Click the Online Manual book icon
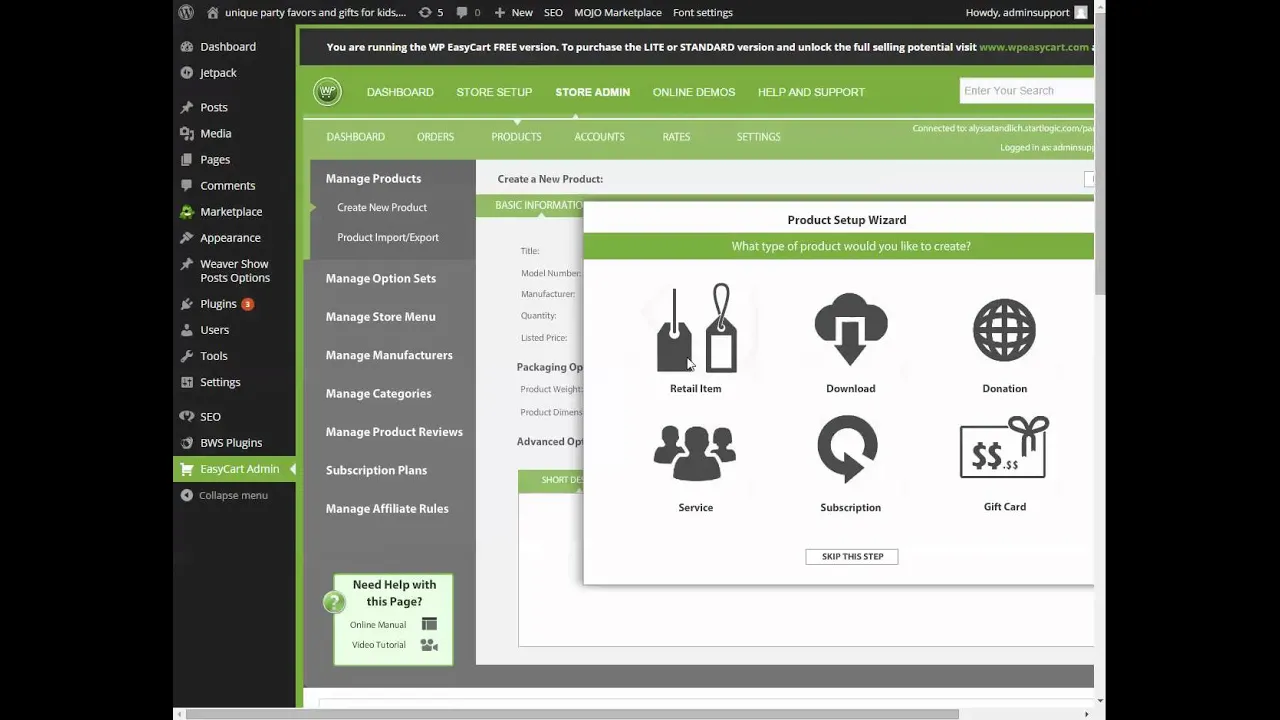 pos(429,624)
